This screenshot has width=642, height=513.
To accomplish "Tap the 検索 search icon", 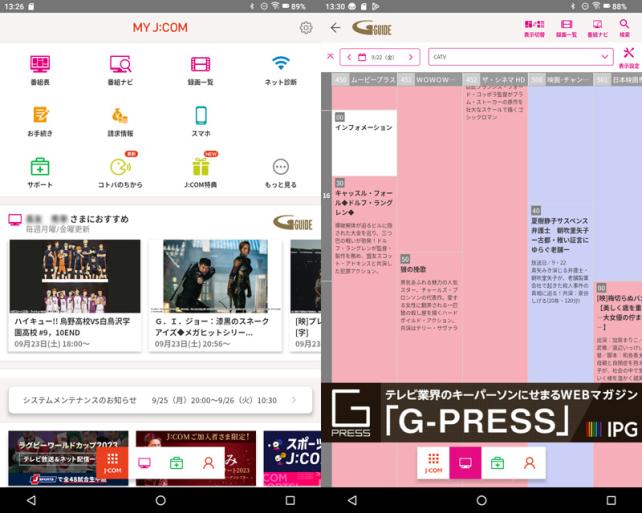I will (624, 28).
